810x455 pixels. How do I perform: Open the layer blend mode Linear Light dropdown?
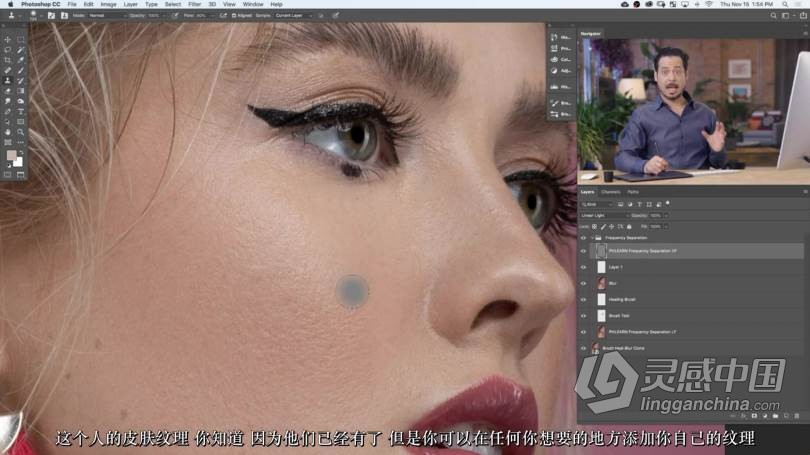pyautogui.click(x=604, y=215)
